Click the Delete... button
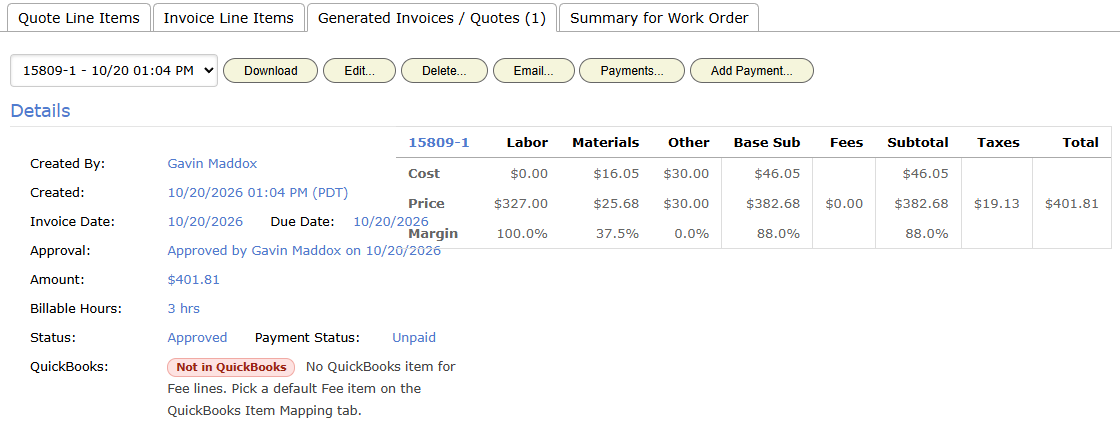This screenshot has width=1120, height=430. click(444, 71)
